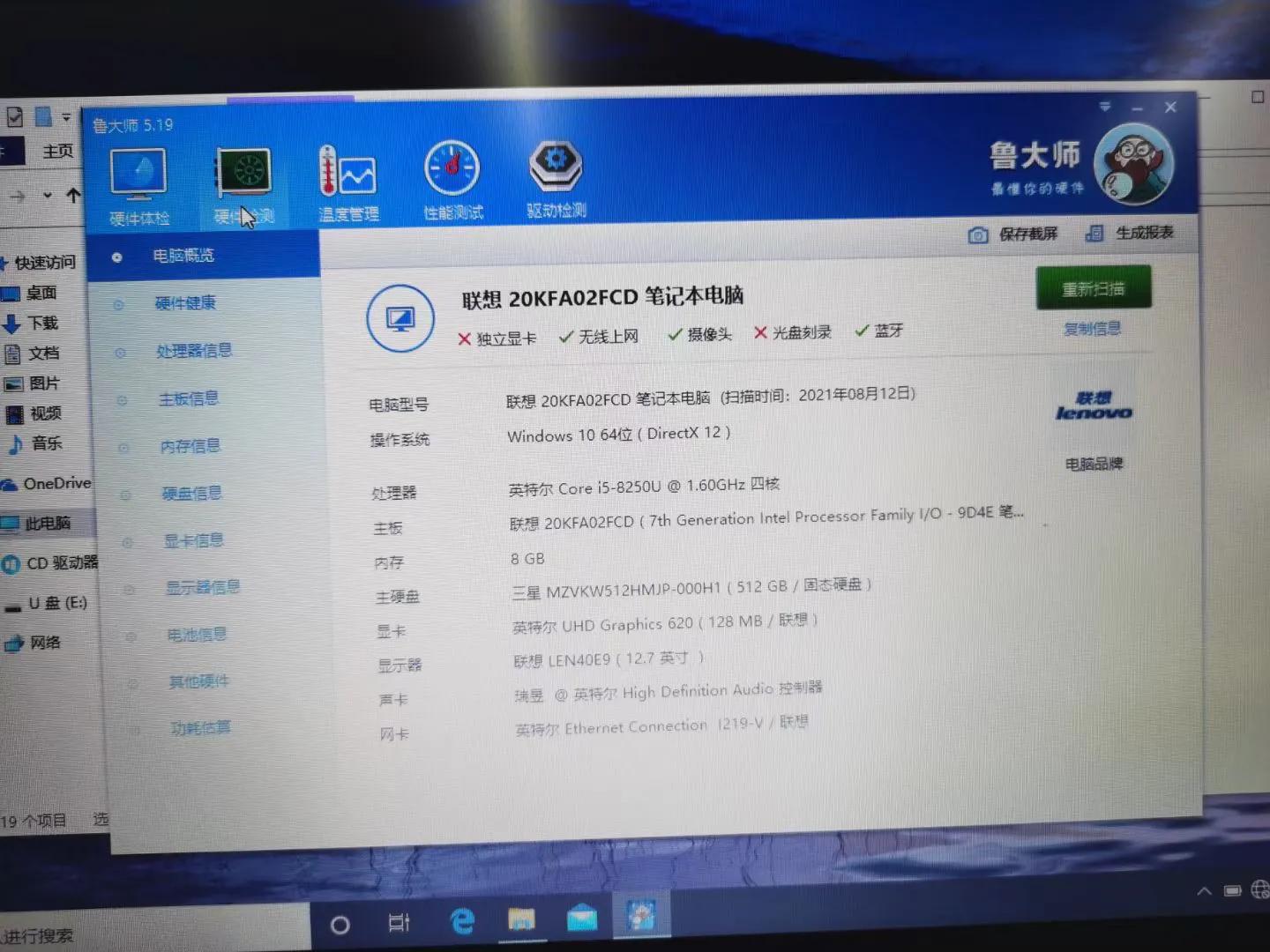This screenshot has height=952, width=1270.
Task: Click the Windows 10 64位 operating system value
Action: tap(618, 435)
